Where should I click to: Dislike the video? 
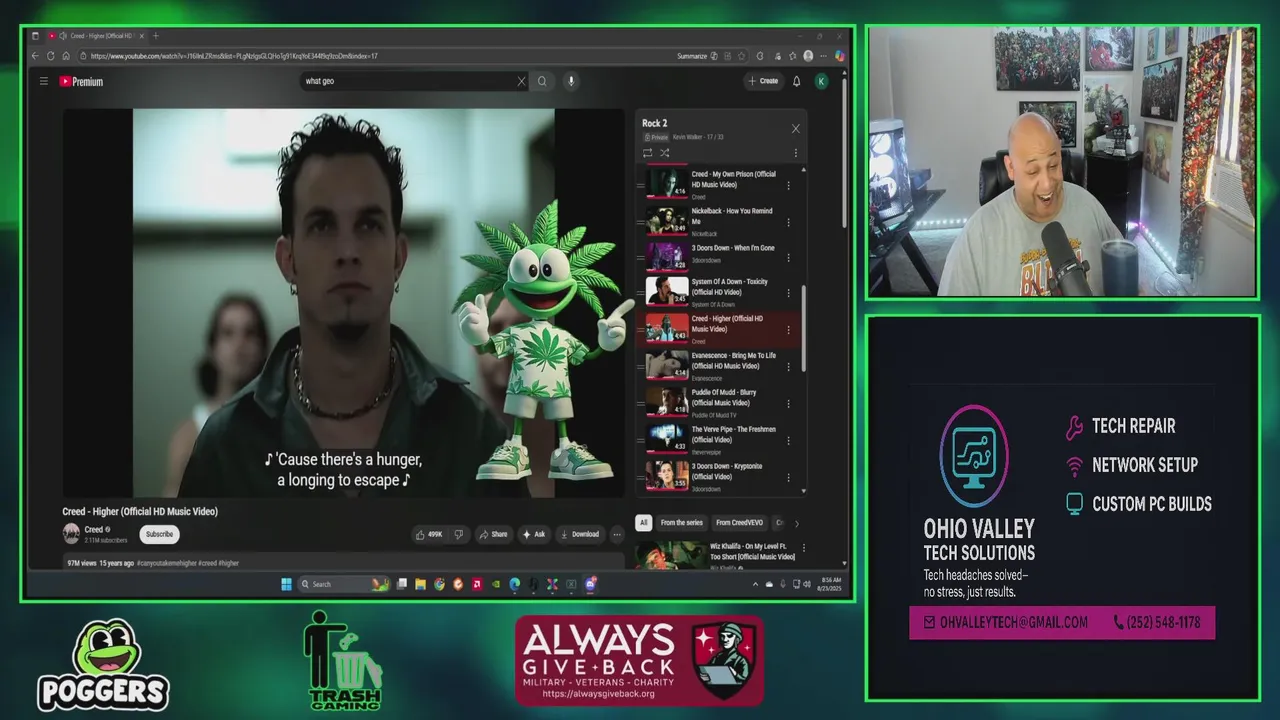(459, 534)
